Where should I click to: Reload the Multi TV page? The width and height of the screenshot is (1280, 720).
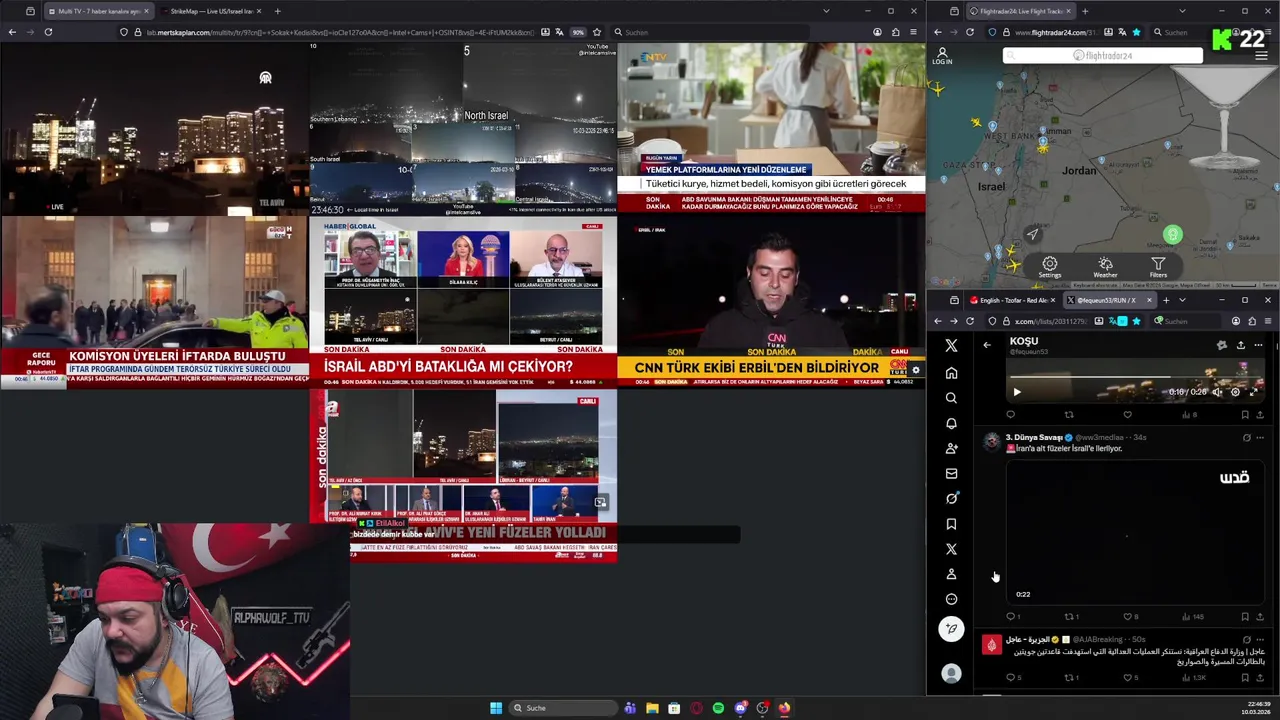tap(48, 32)
